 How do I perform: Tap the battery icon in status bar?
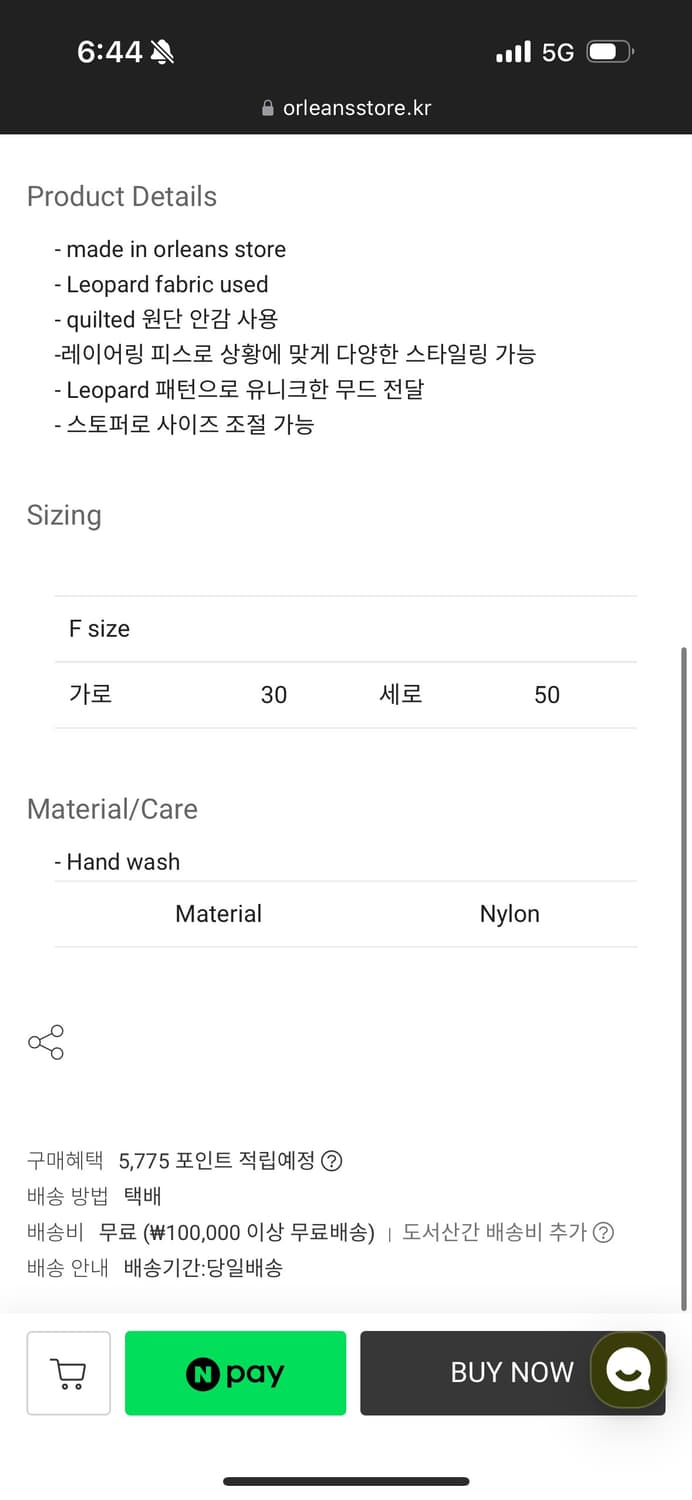pyautogui.click(x=610, y=52)
